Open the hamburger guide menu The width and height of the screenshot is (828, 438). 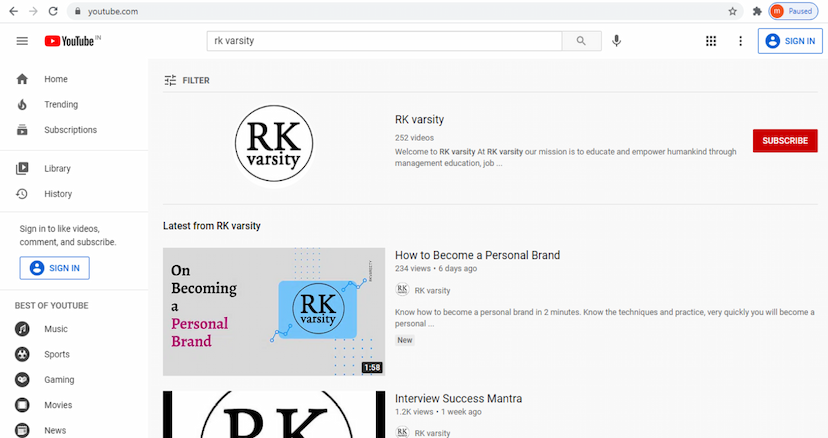pos(22,41)
